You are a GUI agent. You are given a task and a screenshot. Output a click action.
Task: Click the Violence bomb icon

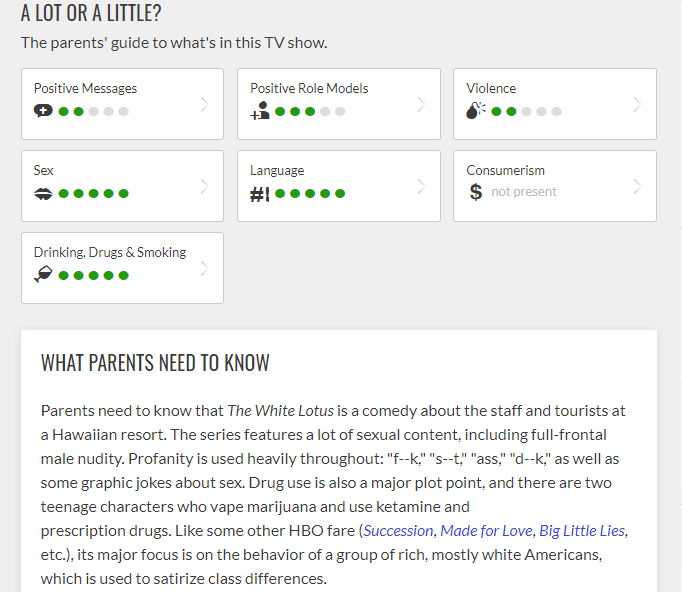pyautogui.click(x=475, y=110)
